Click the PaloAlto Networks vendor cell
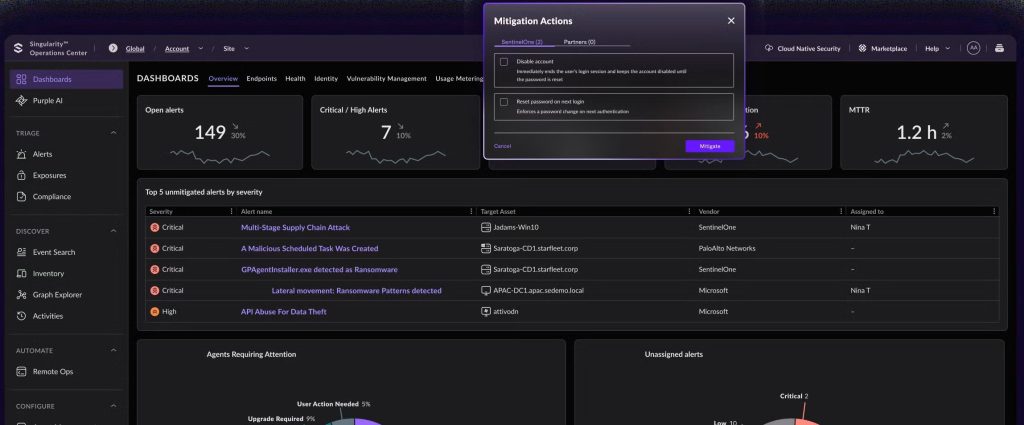The image size is (1024, 425). (727, 249)
